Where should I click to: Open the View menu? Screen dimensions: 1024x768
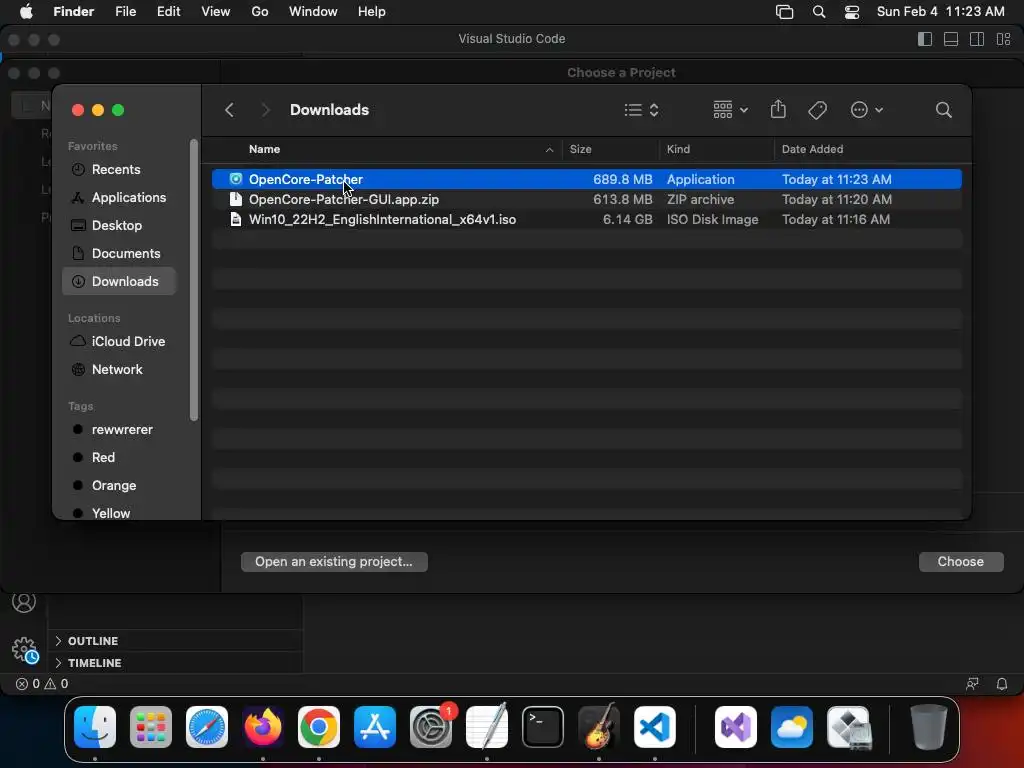(216, 12)
